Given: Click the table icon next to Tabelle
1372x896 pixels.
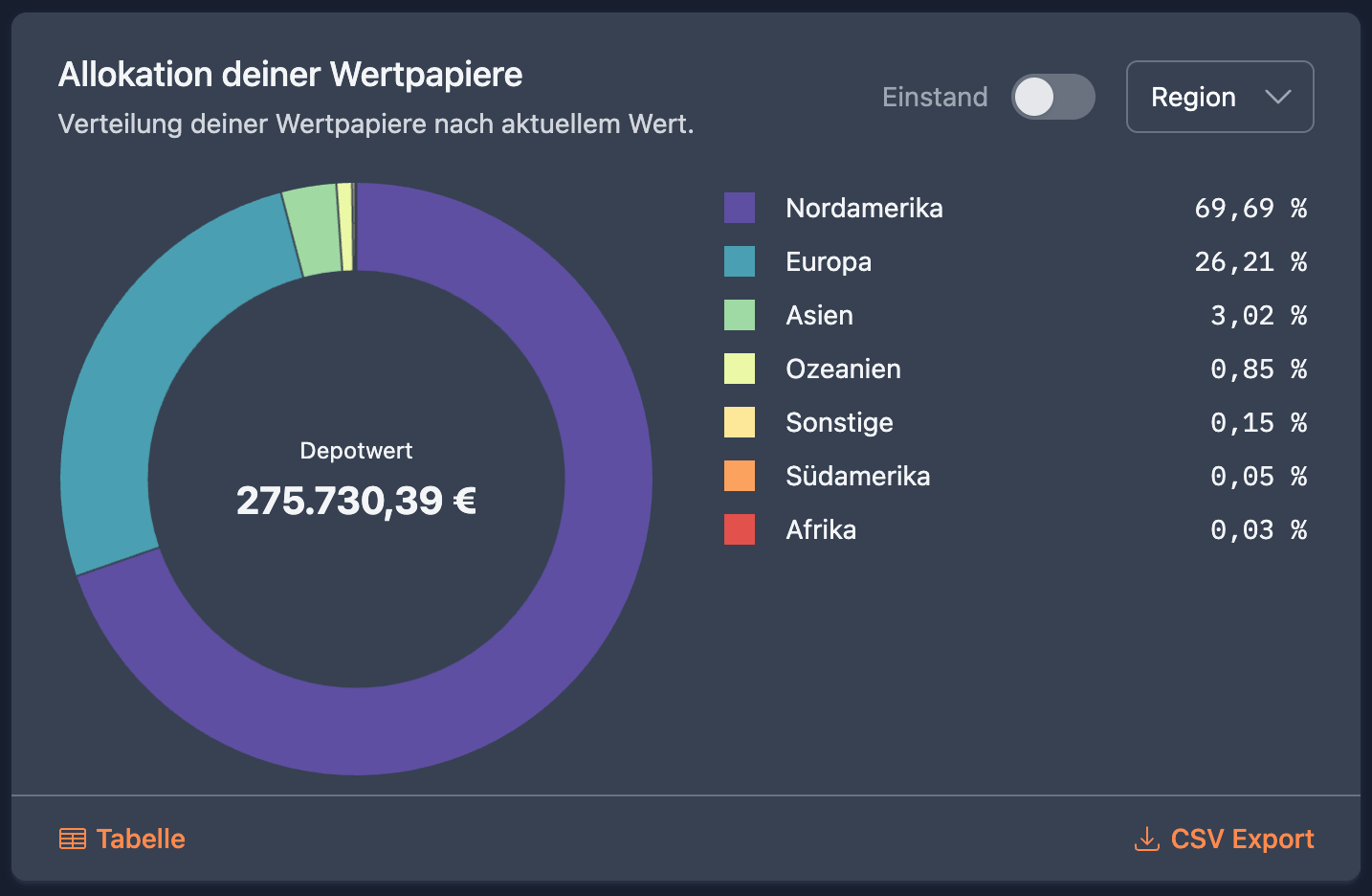Looking at the screenshot, I should pyautogui.click(x=72, y=839).
